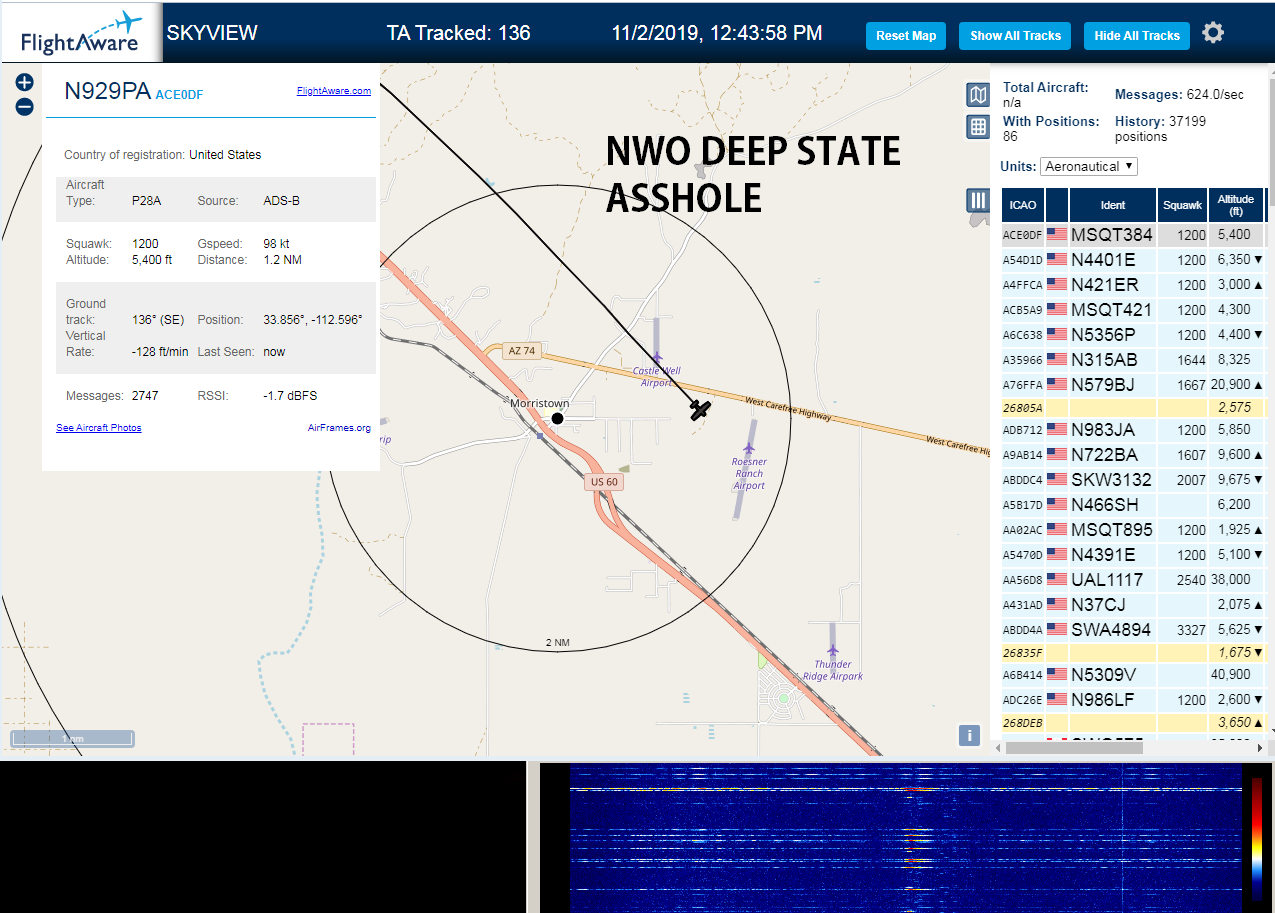This screenshot has width=1275, height=913.
Task: Select the N4391E aircraft row
Action: 1133,555
